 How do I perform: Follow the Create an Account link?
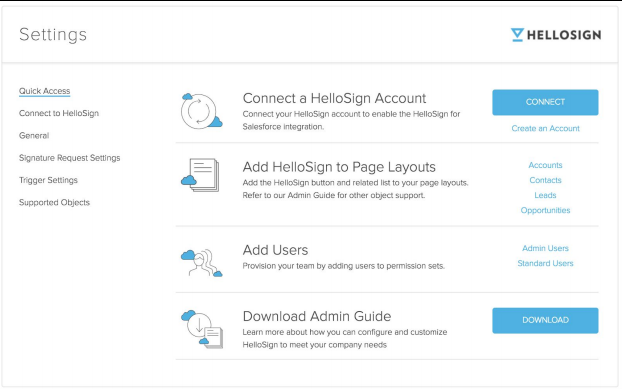tap(545, 128)
